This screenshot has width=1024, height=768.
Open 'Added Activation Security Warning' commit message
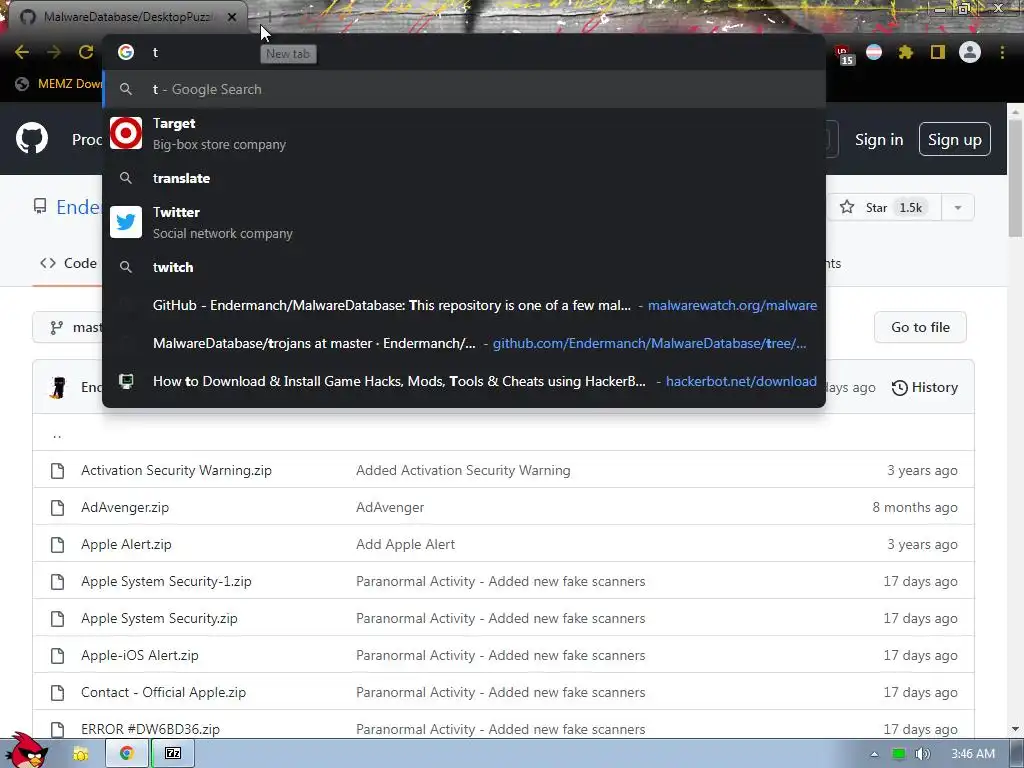[463, 470]
